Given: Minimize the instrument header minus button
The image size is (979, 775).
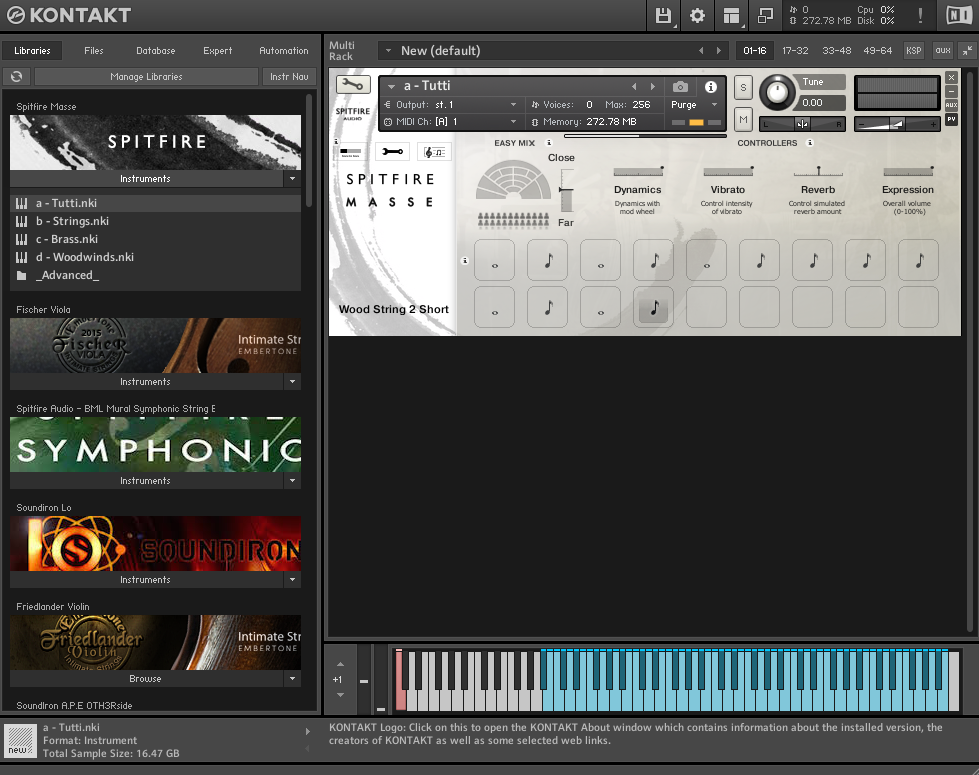Looking at the screenshot, I should (951, 91).
